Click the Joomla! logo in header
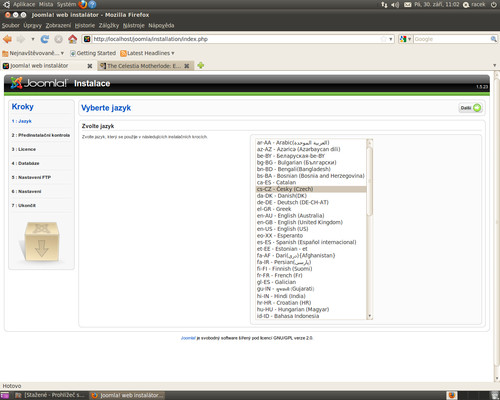Screen dimensions: 500x400 point(39,83)
